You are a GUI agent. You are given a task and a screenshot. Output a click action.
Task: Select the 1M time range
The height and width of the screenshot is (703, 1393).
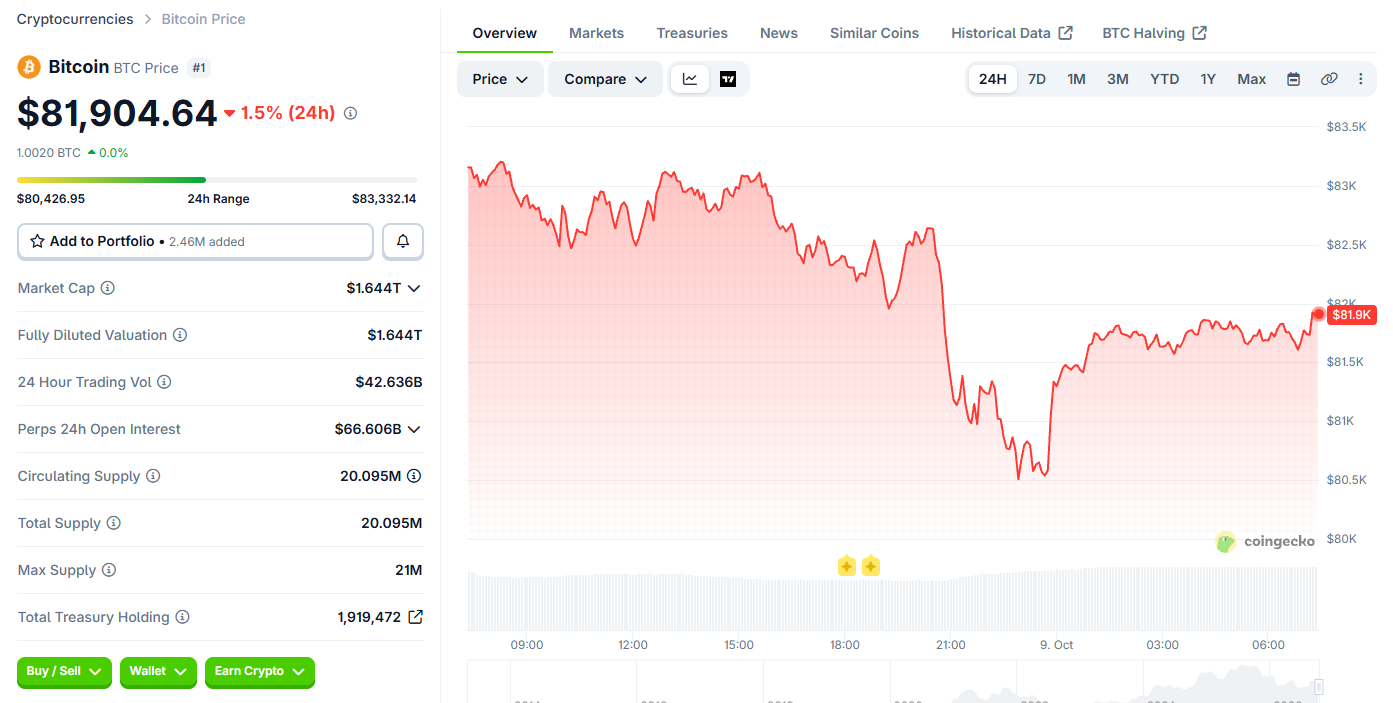click(1076, 79)
